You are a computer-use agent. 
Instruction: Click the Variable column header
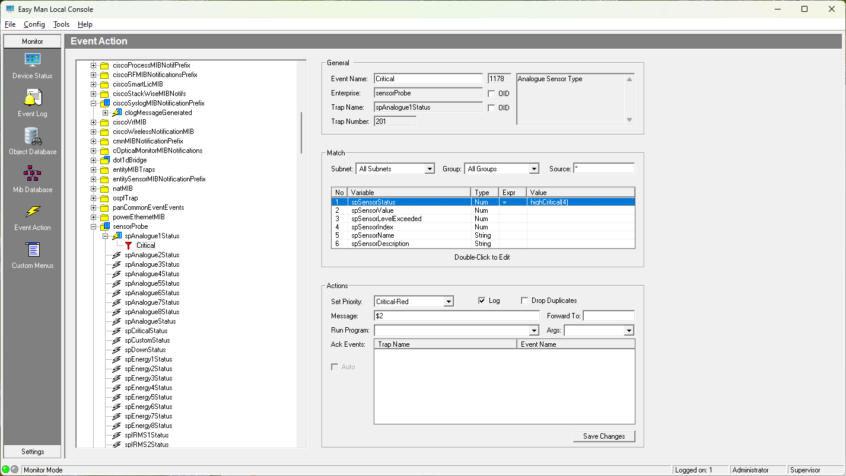click(x=408, y=193)
